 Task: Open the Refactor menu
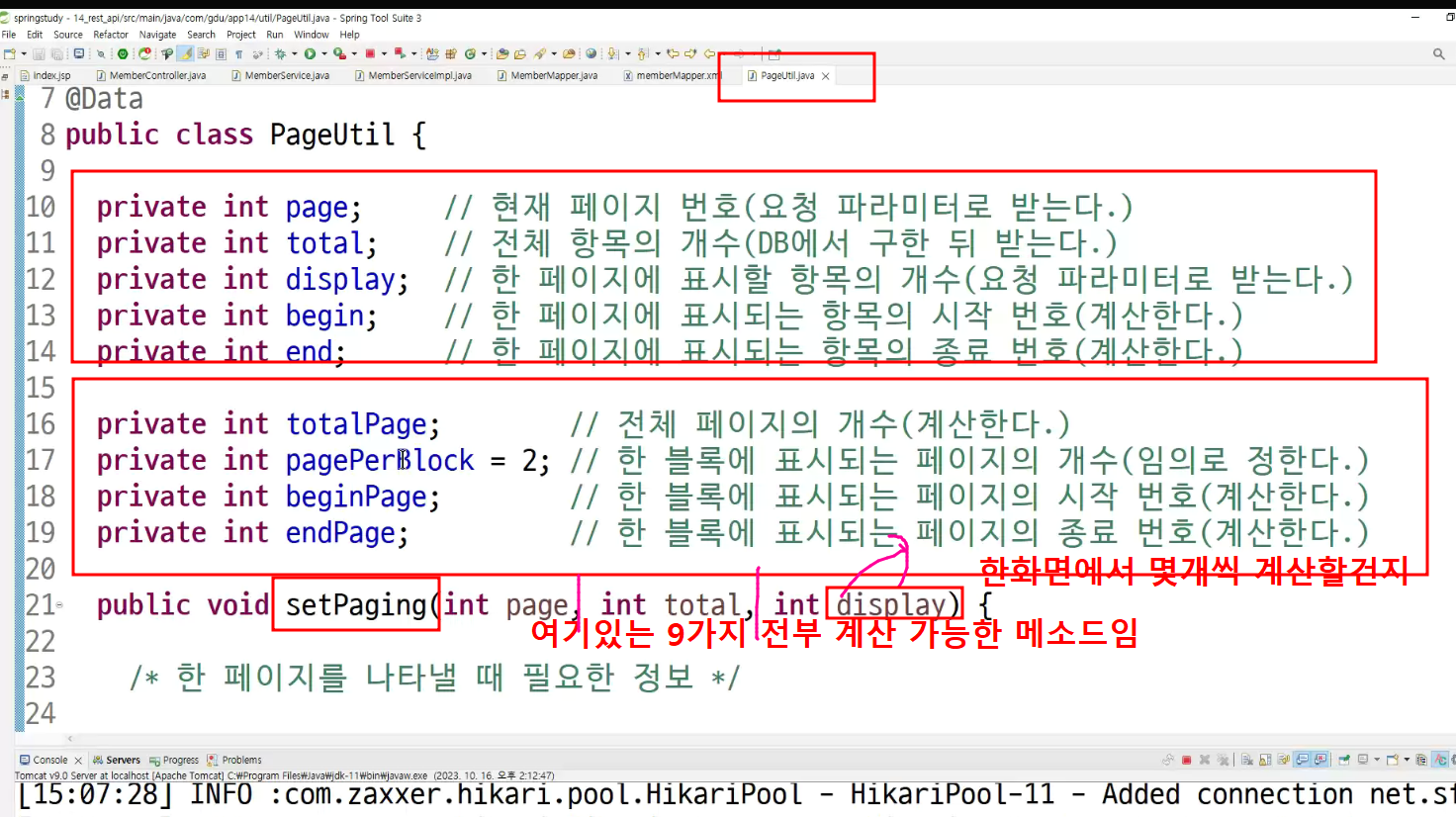(111, 34)
